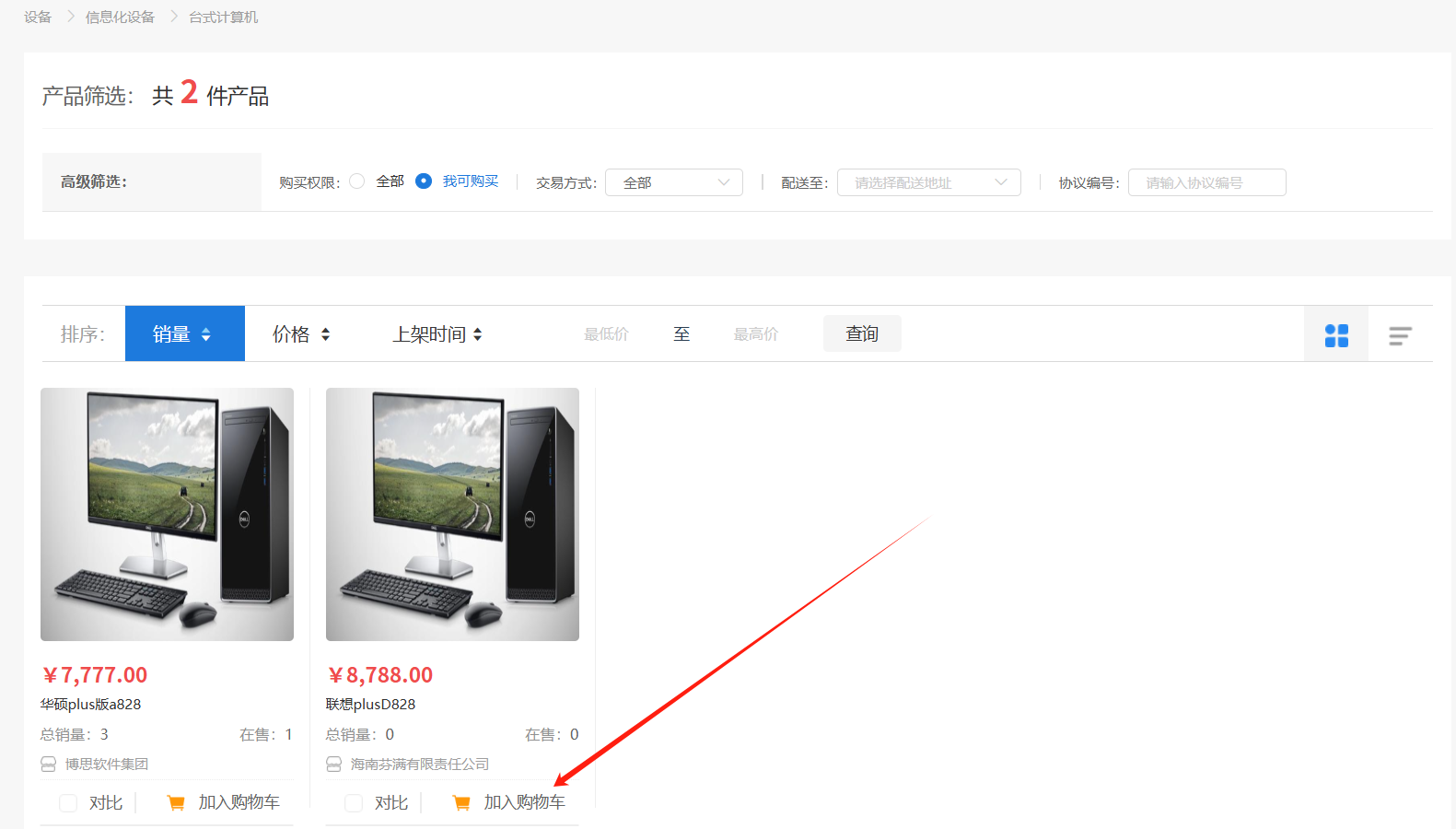The width and height of the screenshot is (1456, 829).
Task: Add 联想plusD828 to cart
Action: 509,803
